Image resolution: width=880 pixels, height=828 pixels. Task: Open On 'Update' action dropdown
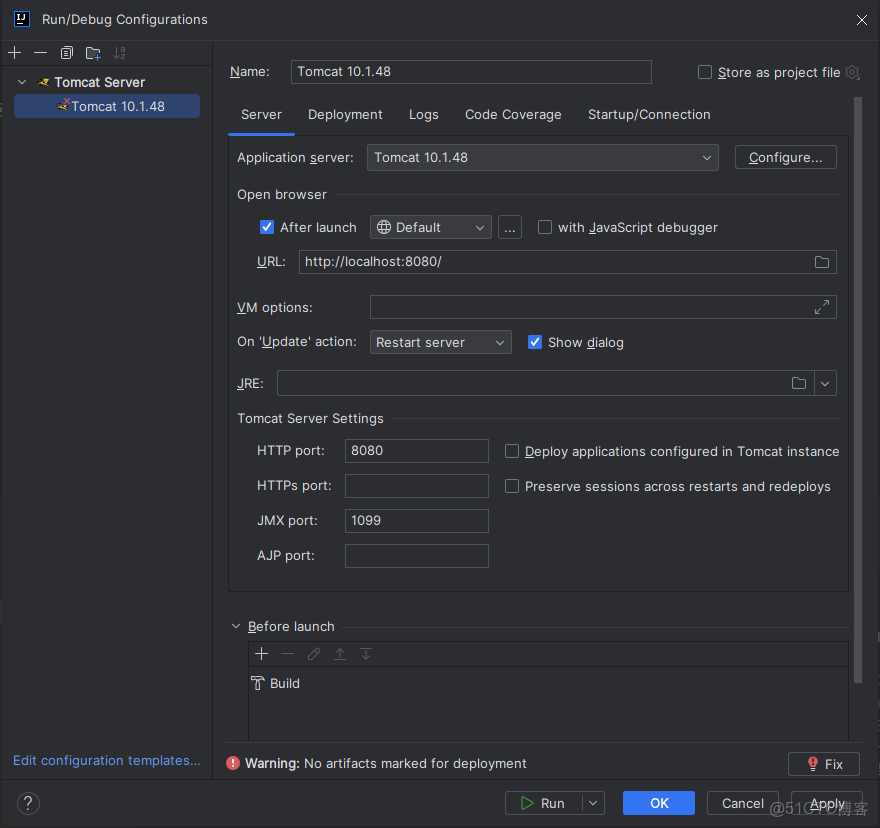[x=441, y=342]
